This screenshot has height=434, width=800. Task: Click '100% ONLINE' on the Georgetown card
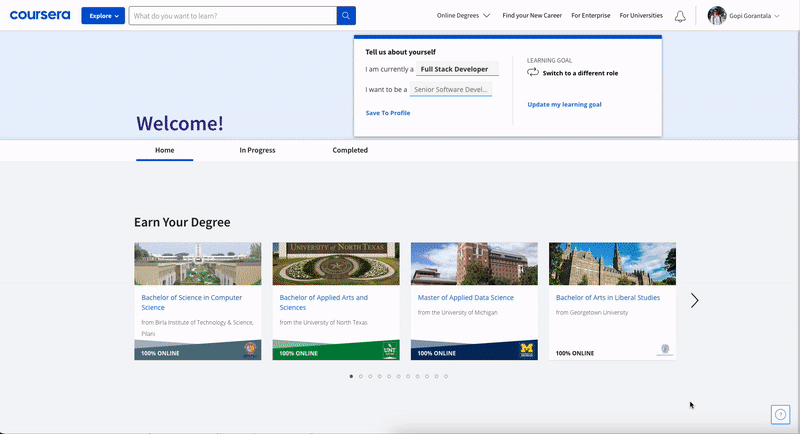[574, 353]
